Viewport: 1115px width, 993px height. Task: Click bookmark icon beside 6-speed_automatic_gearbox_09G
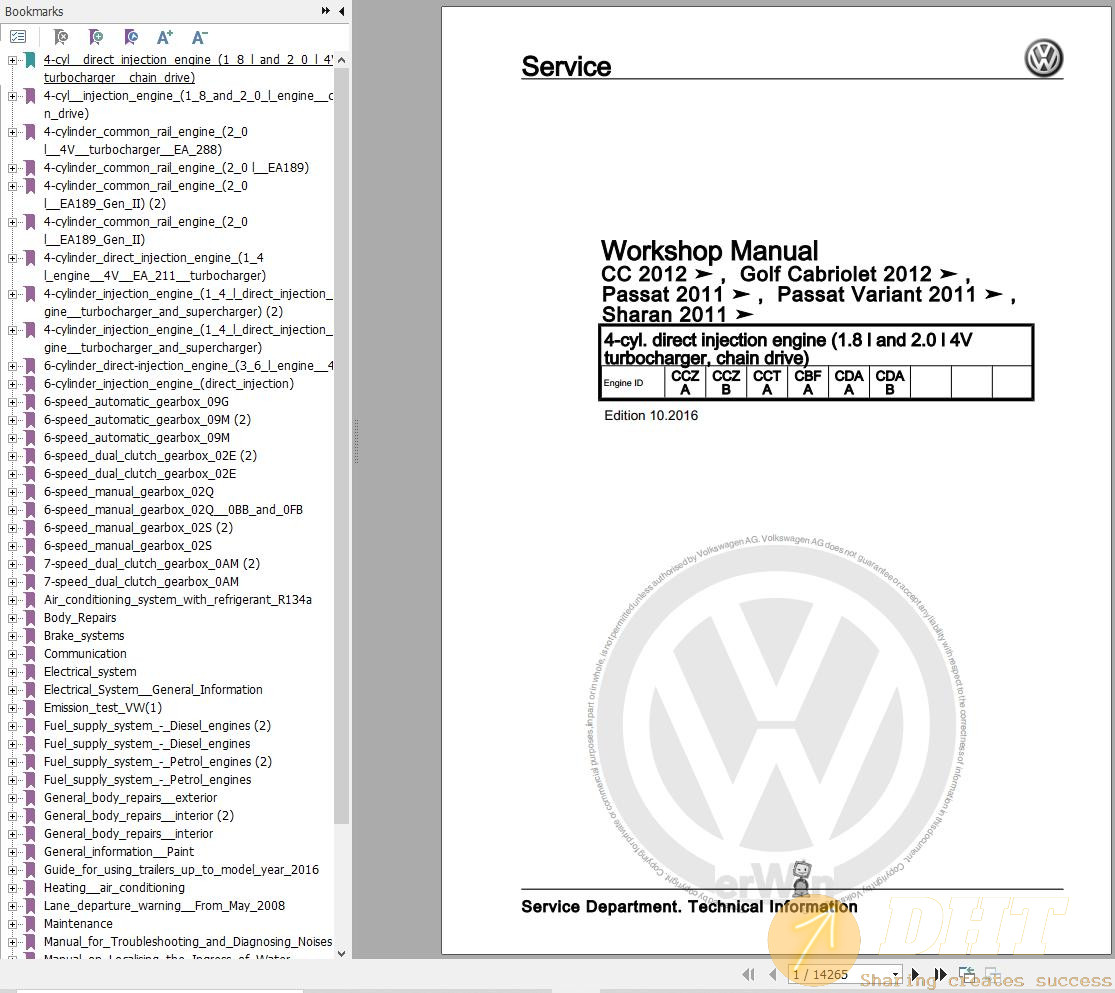31,402
